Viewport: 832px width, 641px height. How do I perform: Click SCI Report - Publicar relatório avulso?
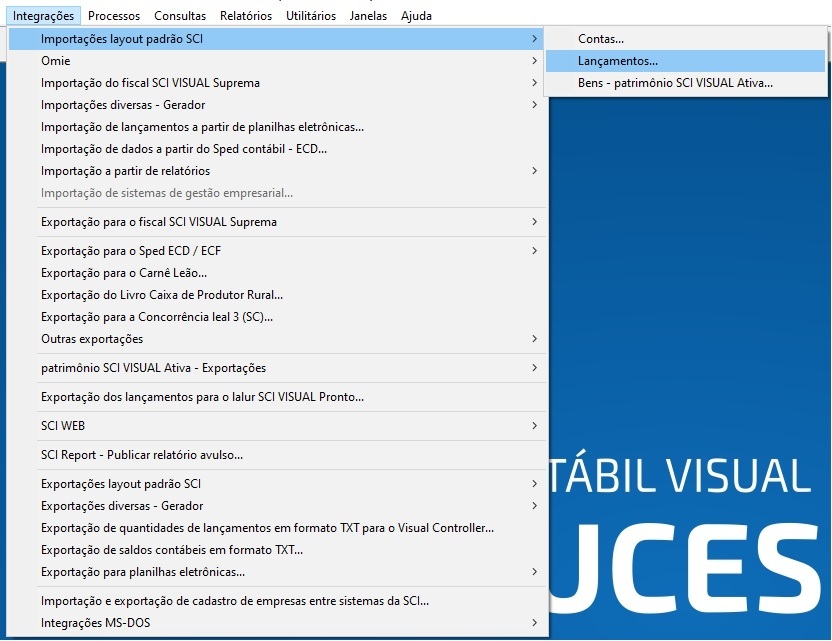click(x=142, y=455)
